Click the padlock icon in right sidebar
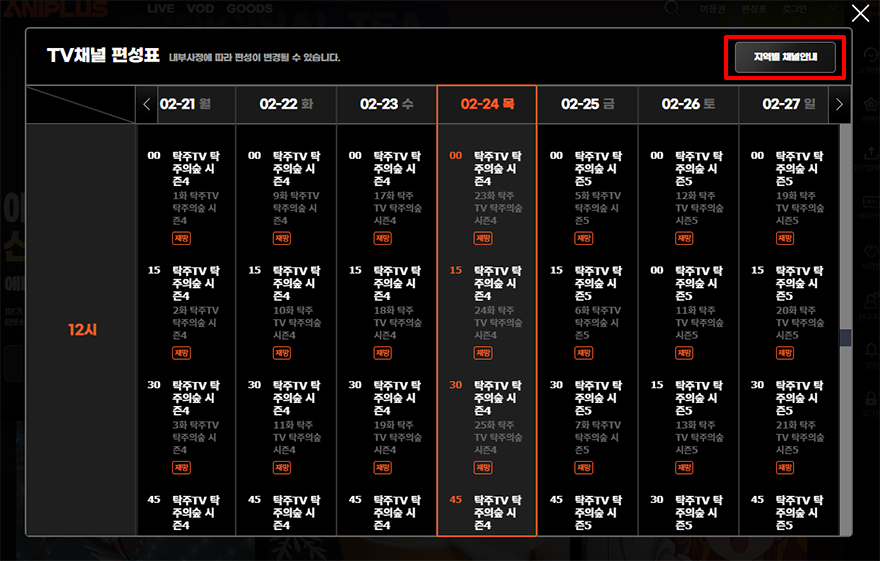 pos(870,399)
